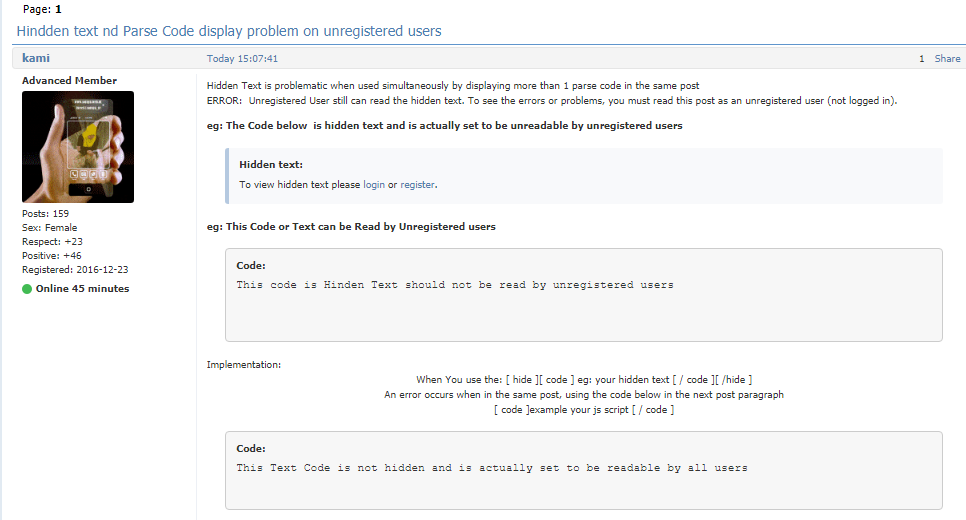Click the Respect: +23 stat
Image resolution: width=966 pixels, height=520 pixels.
[x=52, y=242]
